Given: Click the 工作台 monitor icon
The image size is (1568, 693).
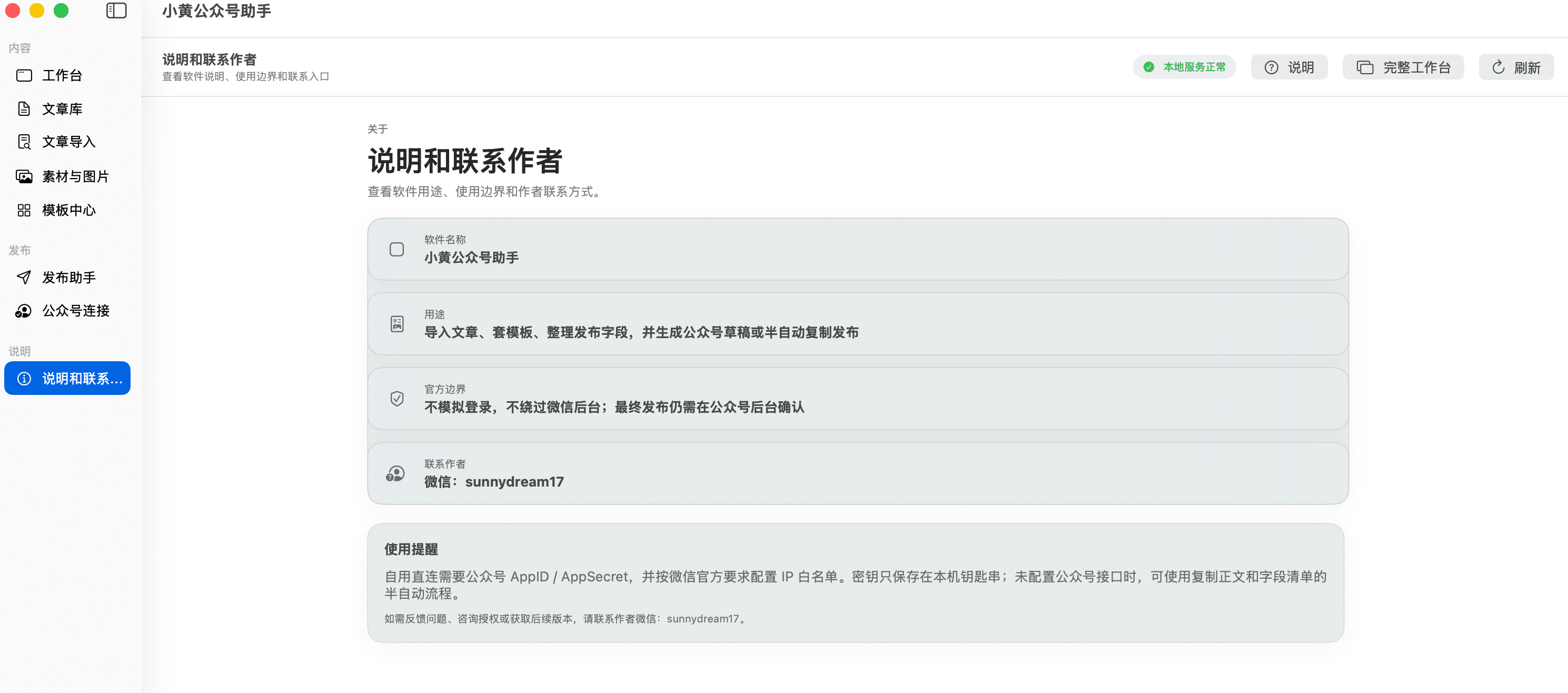Looking at the screenshot, I should coord(24,75).
